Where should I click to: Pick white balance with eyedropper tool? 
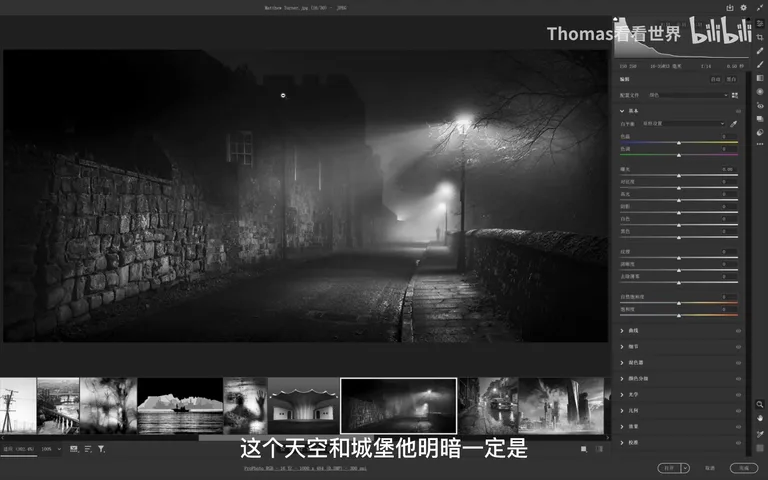pyautogui.click(x=733, y=124)
